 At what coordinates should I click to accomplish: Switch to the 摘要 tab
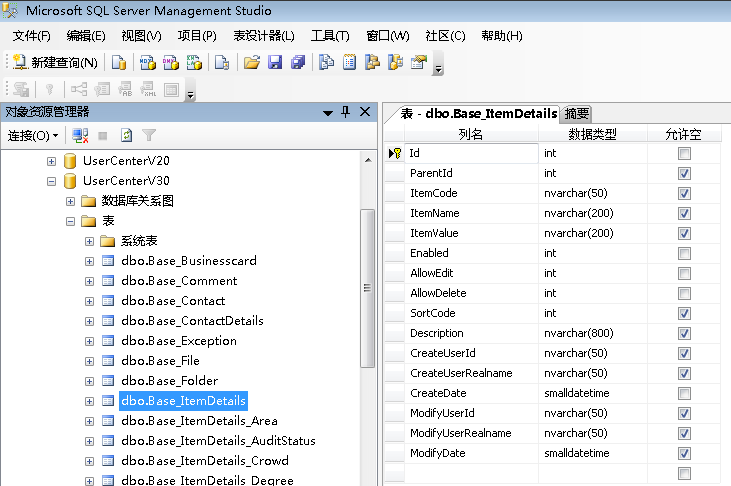tap(577, 114)
